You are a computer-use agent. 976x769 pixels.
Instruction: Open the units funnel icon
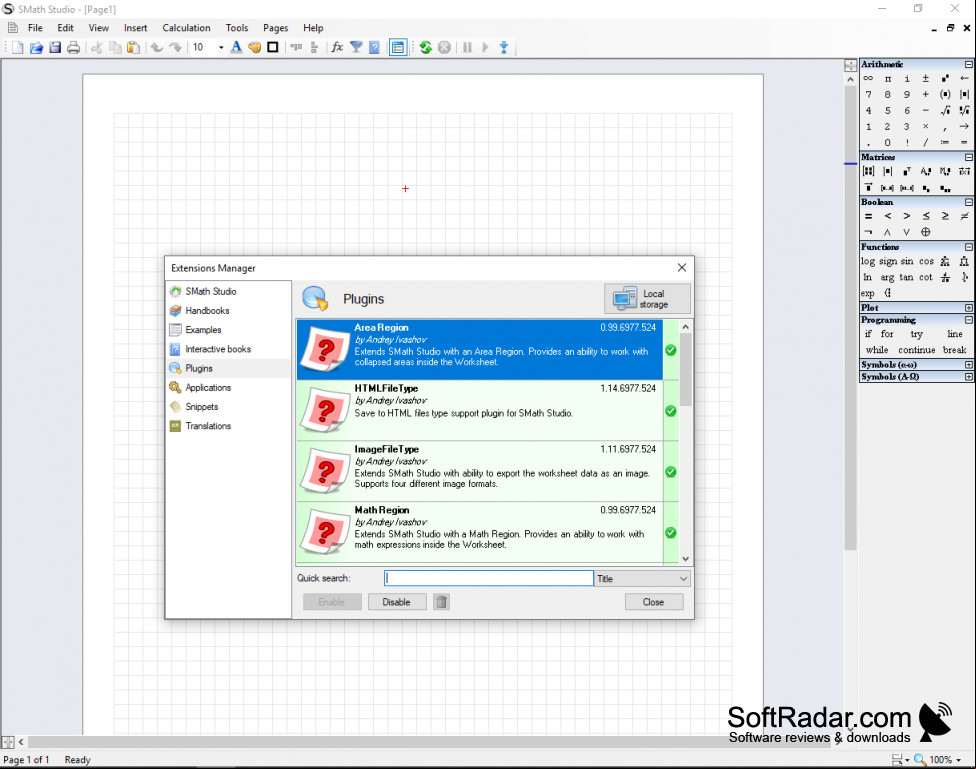pos(356,47)
